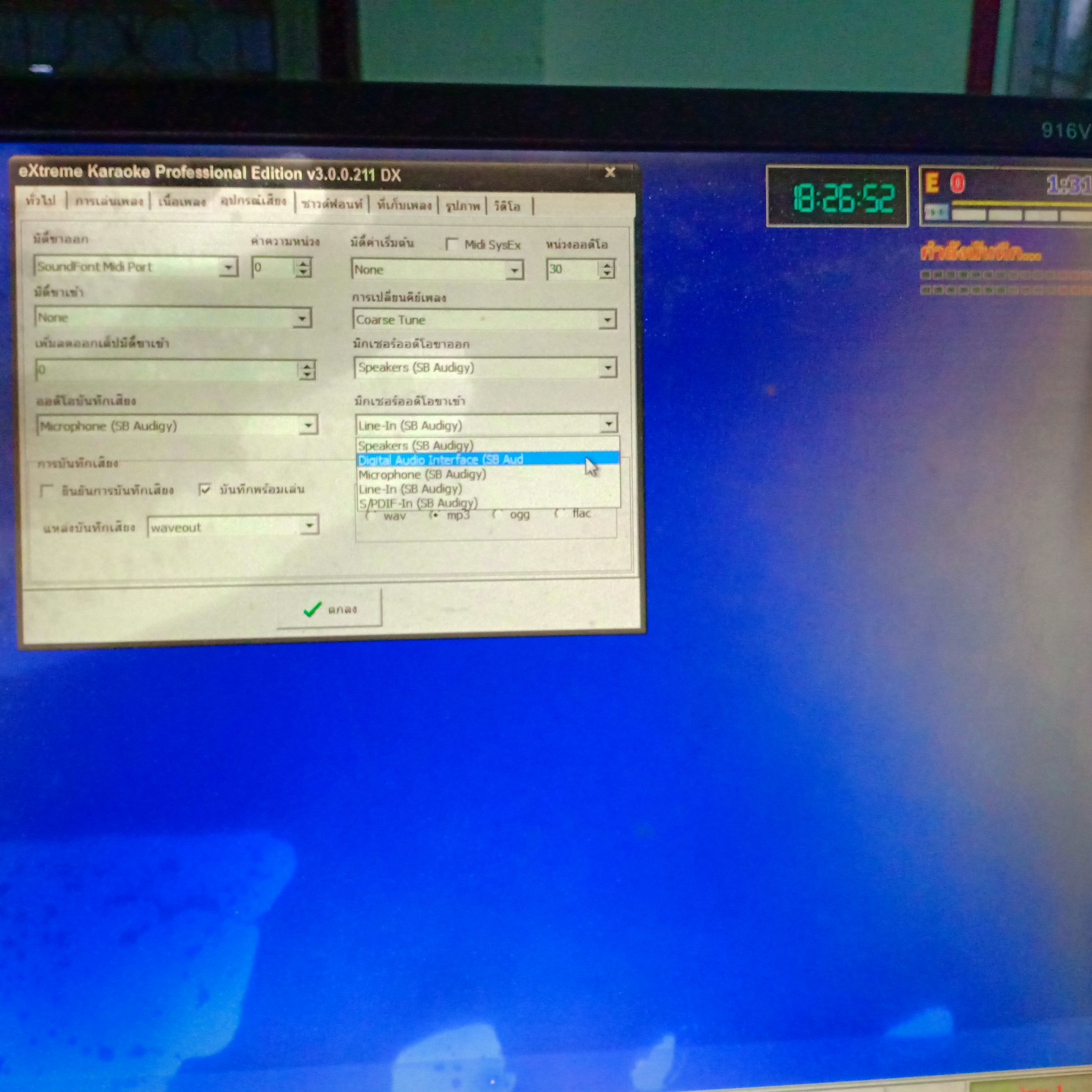Viewport: 1092px width, 1092px height.
Task: Choose Speakers (SB Audigy) in the open list
Action: point(488,445)
